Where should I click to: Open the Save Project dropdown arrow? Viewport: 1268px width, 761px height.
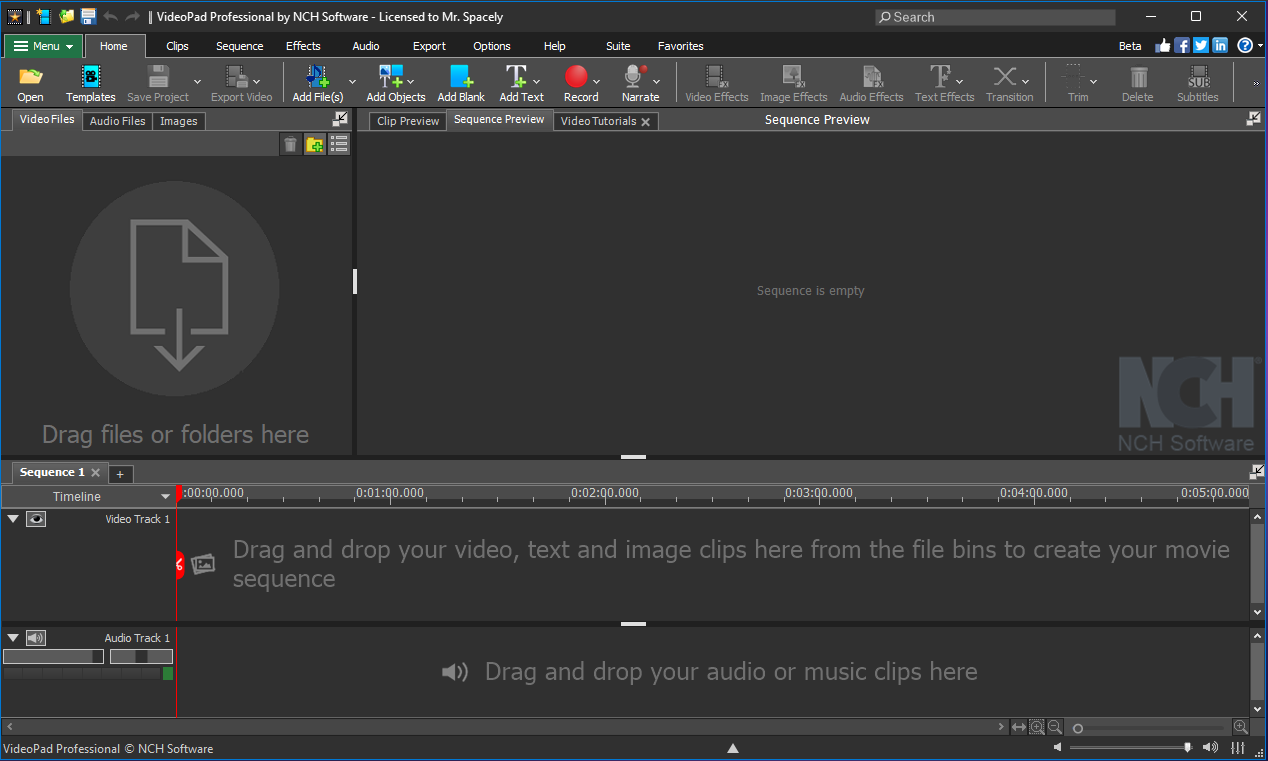(197, 82)
